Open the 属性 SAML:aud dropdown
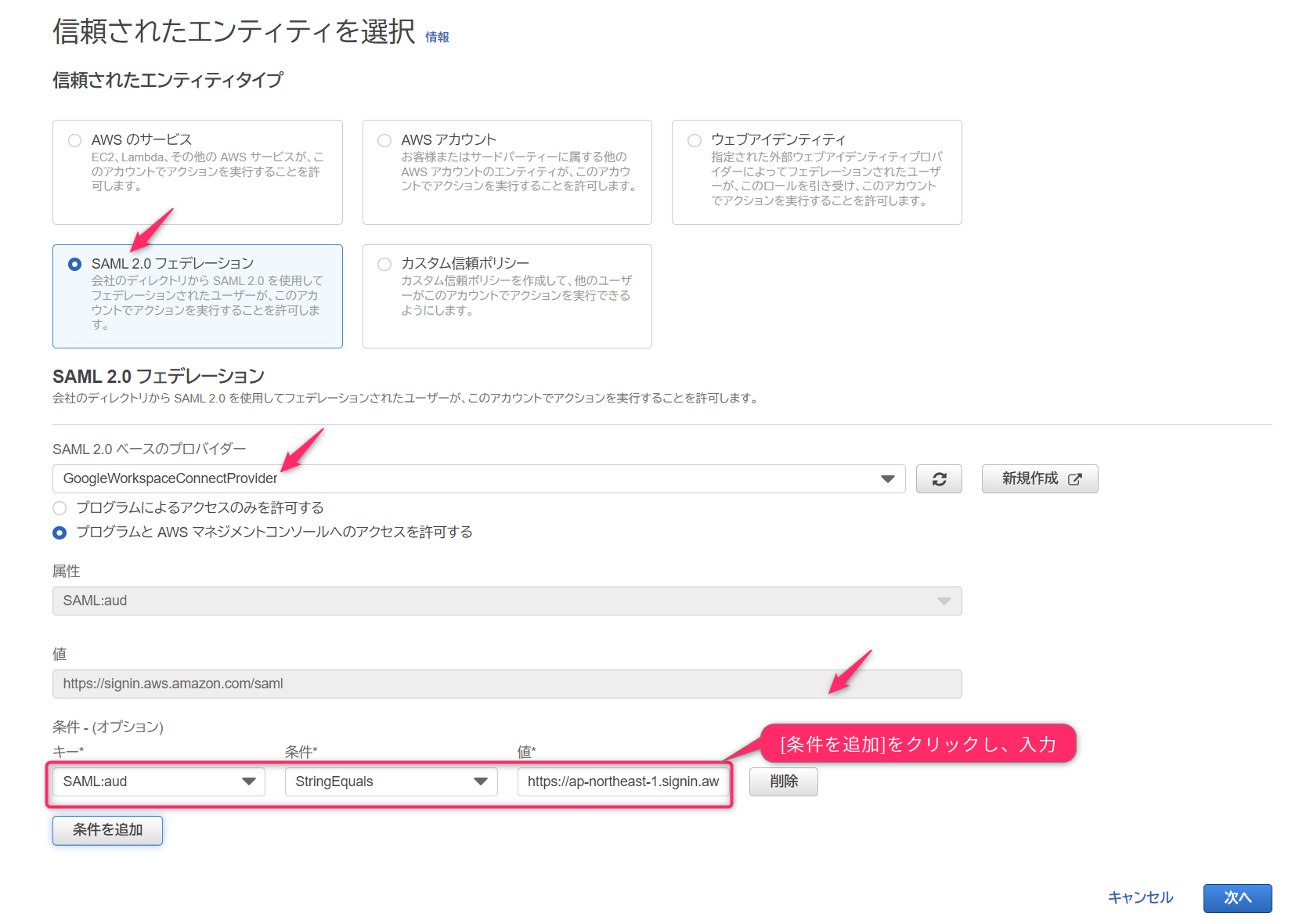The width and height of the screenshot is (1299, 924). pos(507,601)
